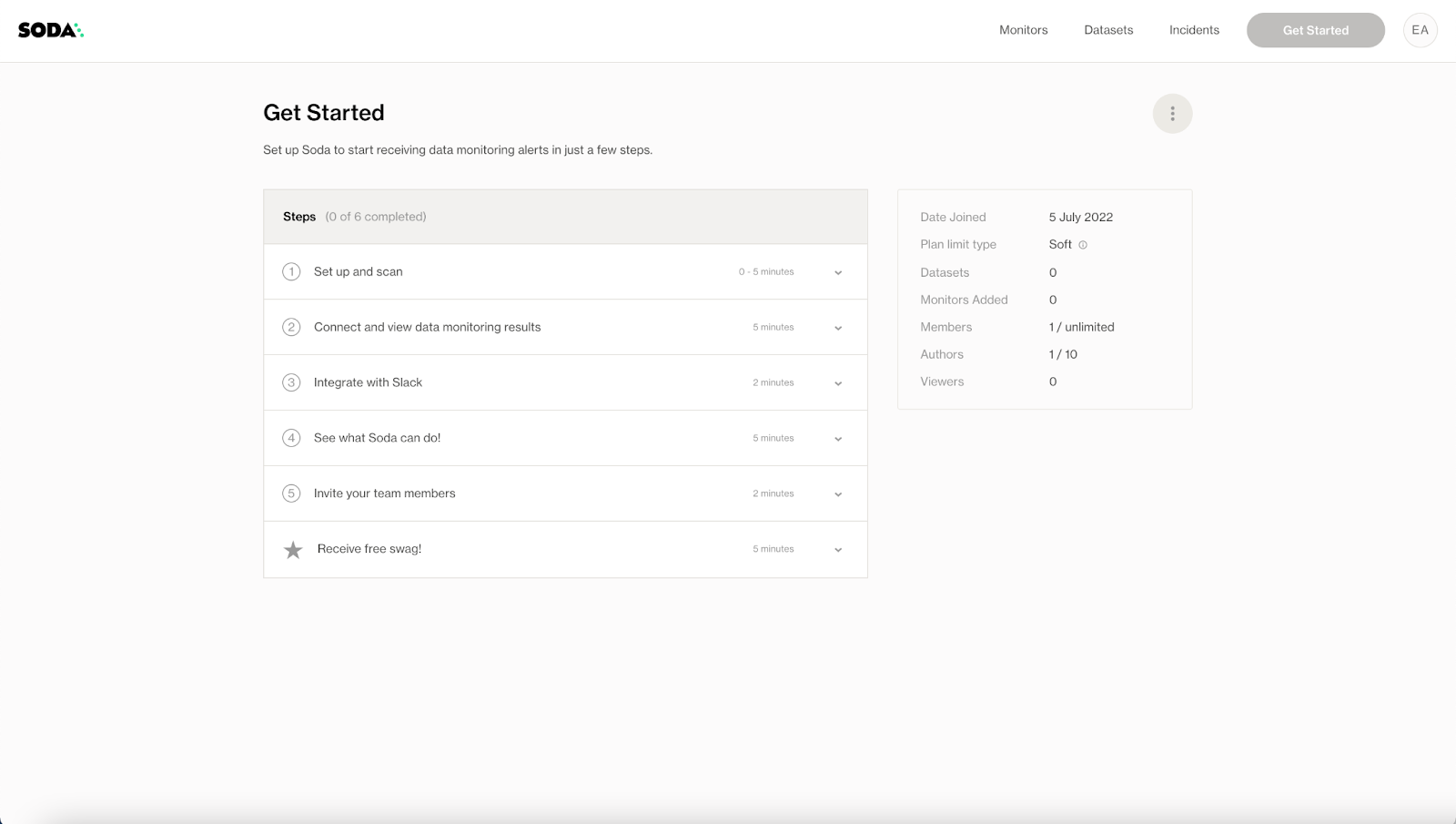Click the step 3 number circle
The width and height of the screenshot is (1456, 824).
click(291, 383)
